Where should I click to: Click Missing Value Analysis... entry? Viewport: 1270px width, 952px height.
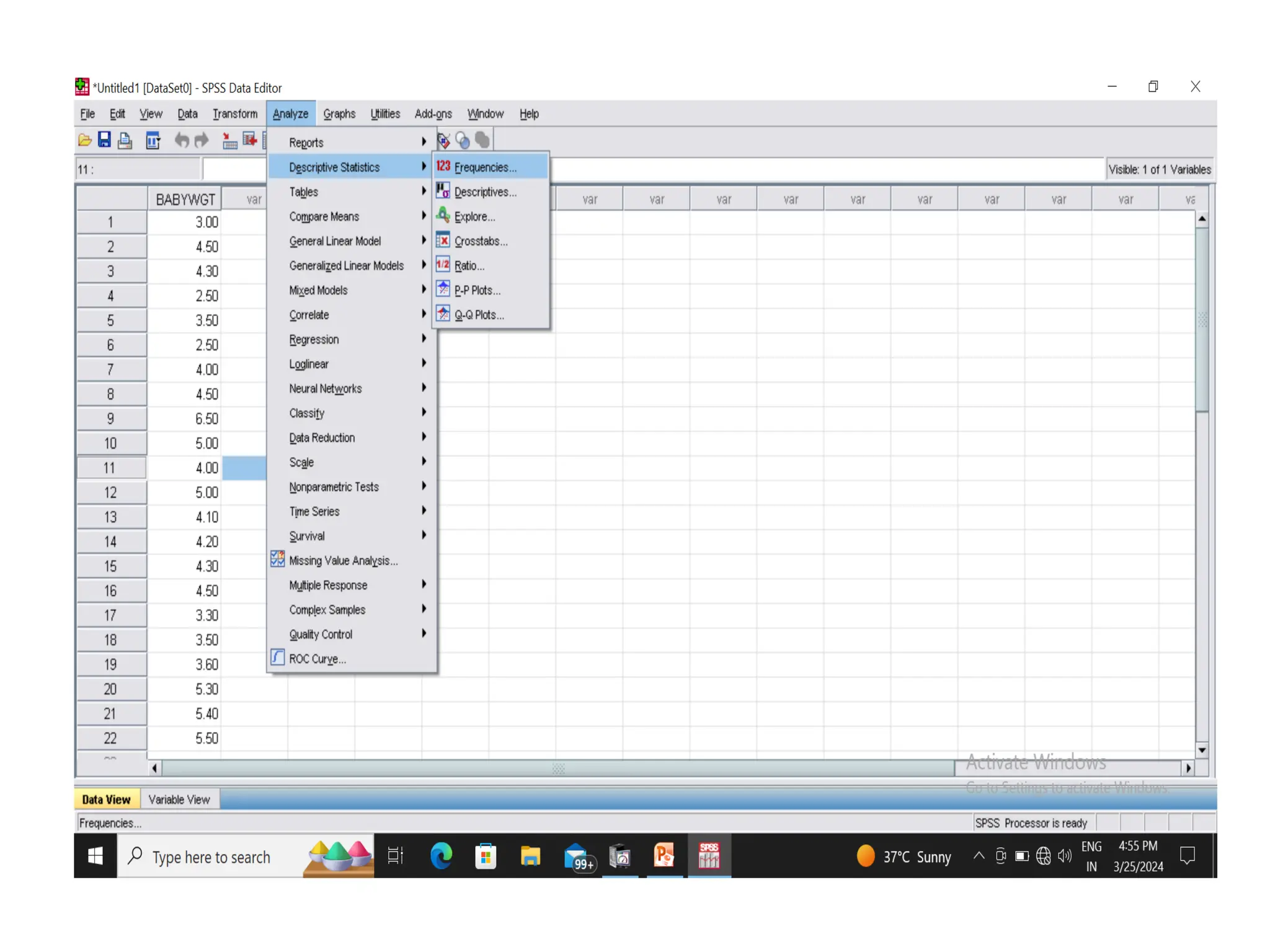click(x=343, y=561)
